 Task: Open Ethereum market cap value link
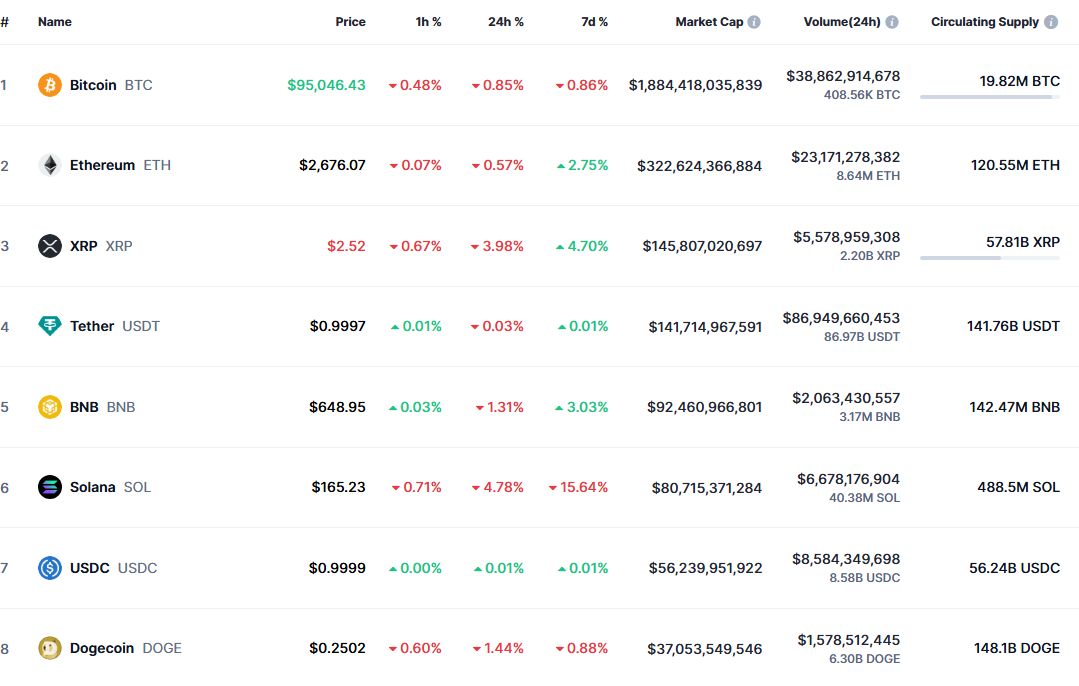click(699, 166)
